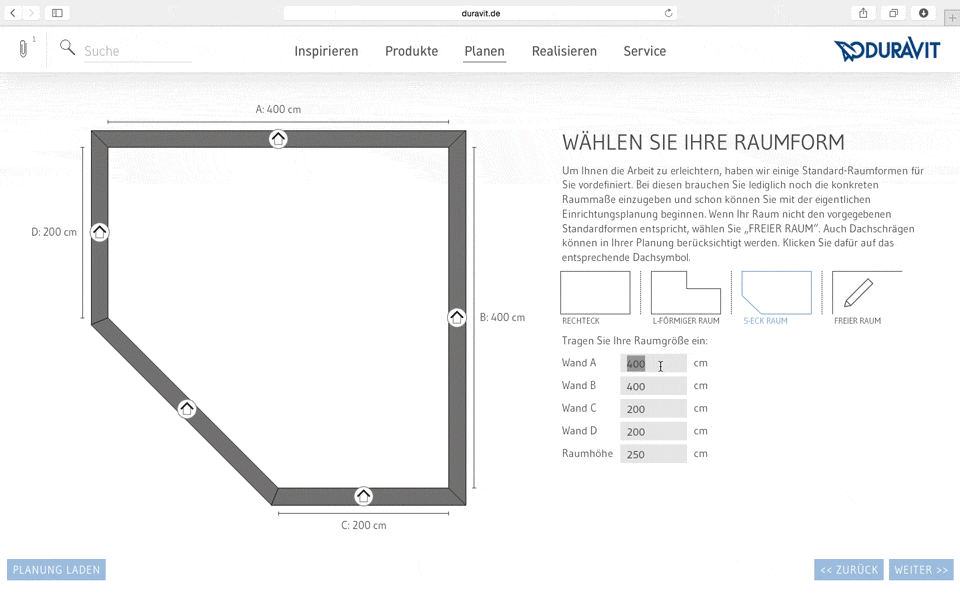Viewport: 960px width, 600px height.
Task: Open the paperclip notepad icon
Action: click(x=23, y=49)
